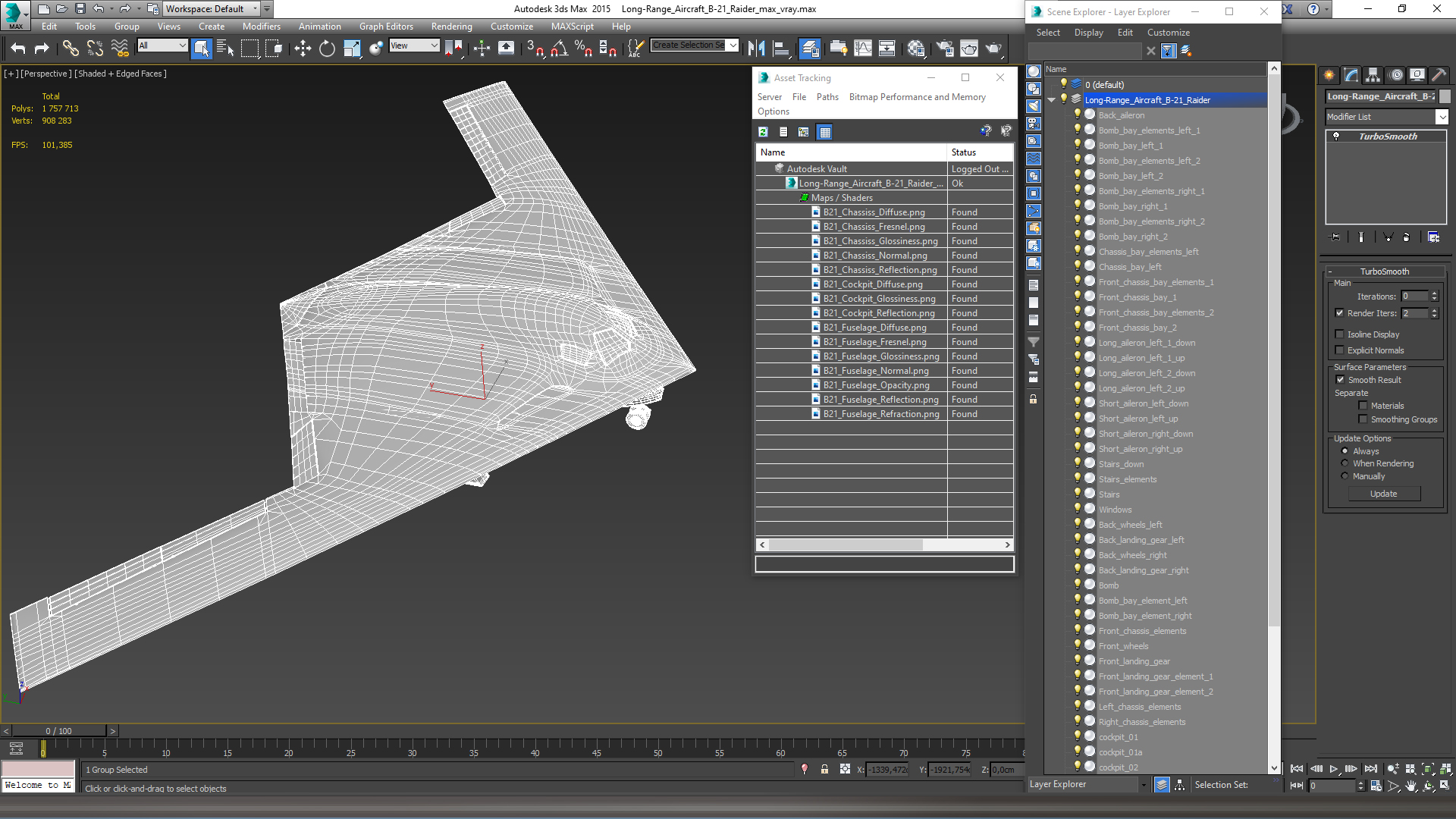This screenshot has height=819, width=1456.
Task: Click the snap toggle icon in toolbar
Action: [x=534, y=48]
